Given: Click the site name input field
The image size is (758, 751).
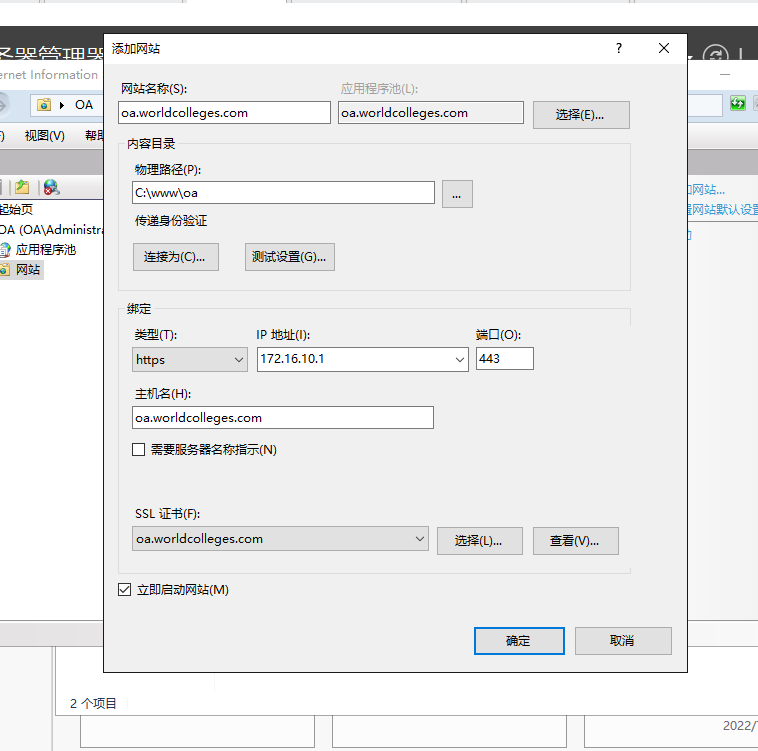Looking at the screenshot, I should [x=224, y=113].
